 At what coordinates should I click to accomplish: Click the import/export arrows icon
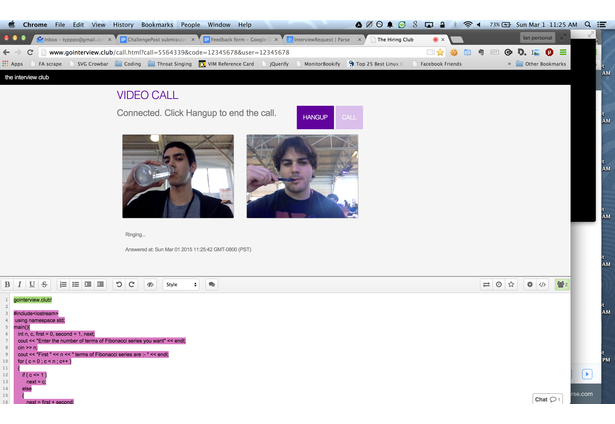[486, 284]
